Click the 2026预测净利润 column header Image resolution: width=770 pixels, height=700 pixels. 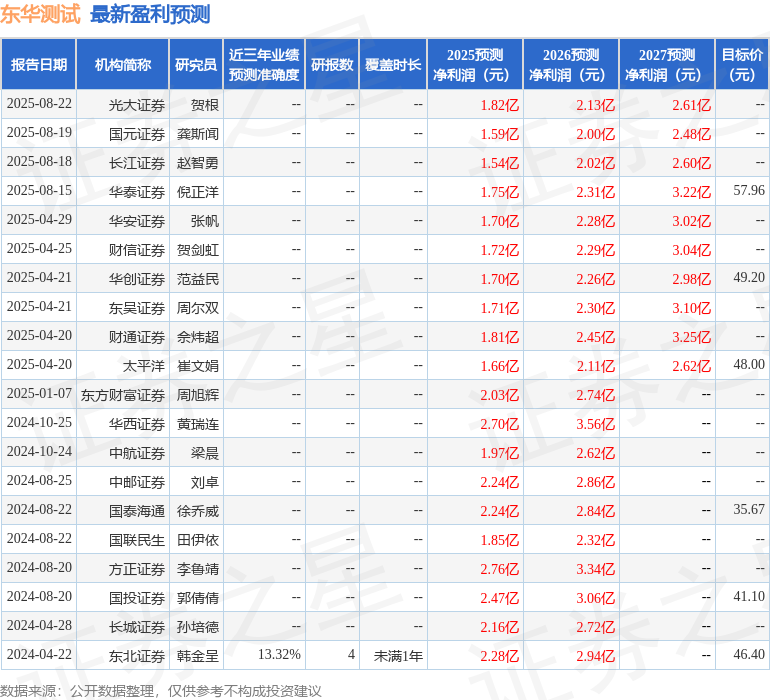tap(571, 64)
